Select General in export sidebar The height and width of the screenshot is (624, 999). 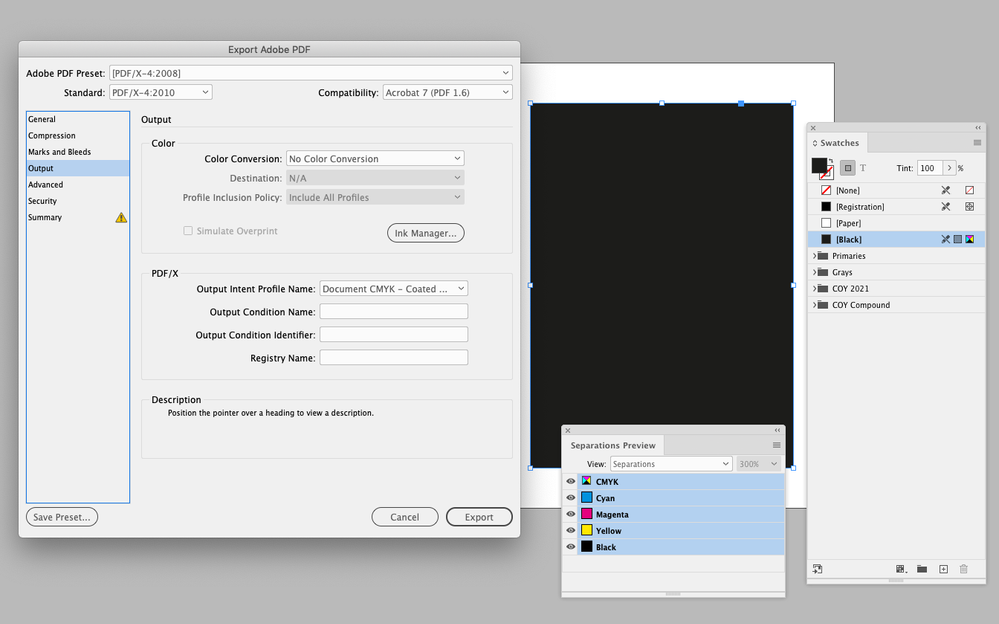(x=78, y=119)
